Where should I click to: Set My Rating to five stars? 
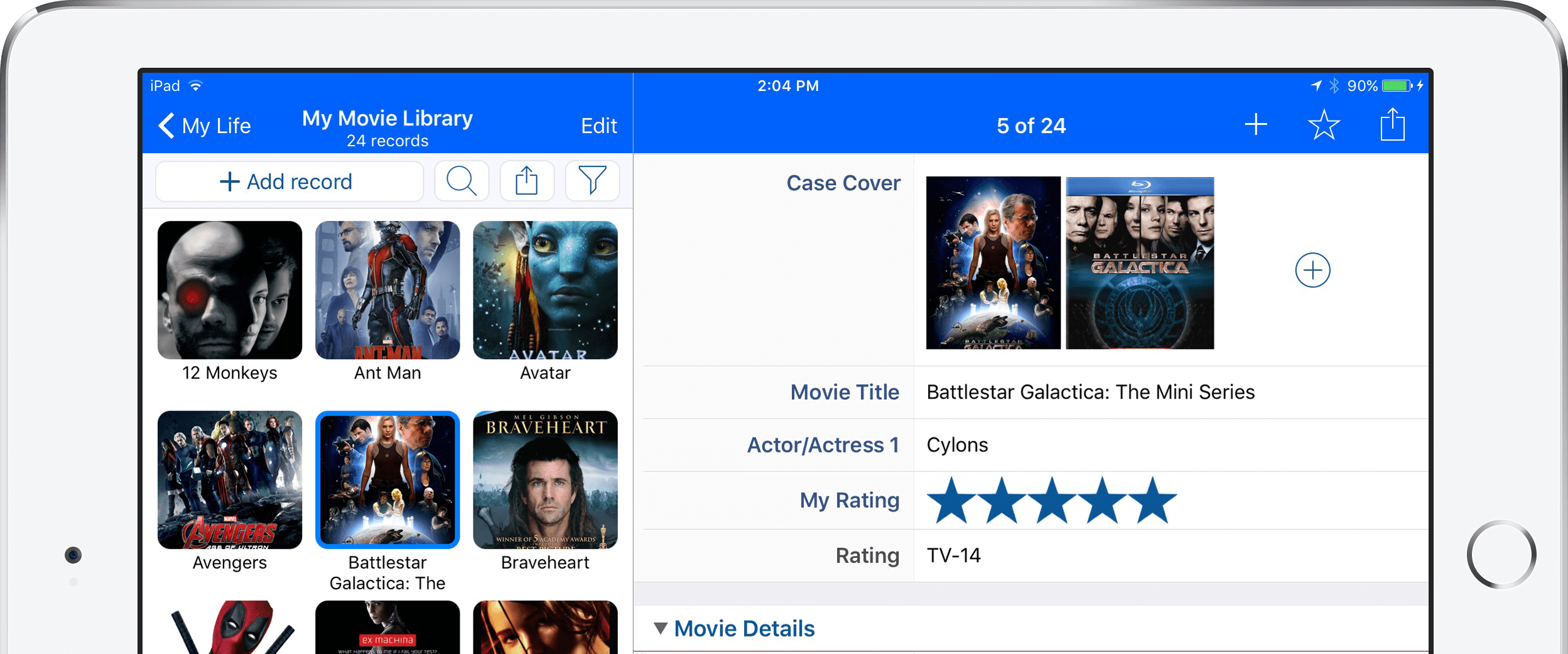tap(1152, 500)
